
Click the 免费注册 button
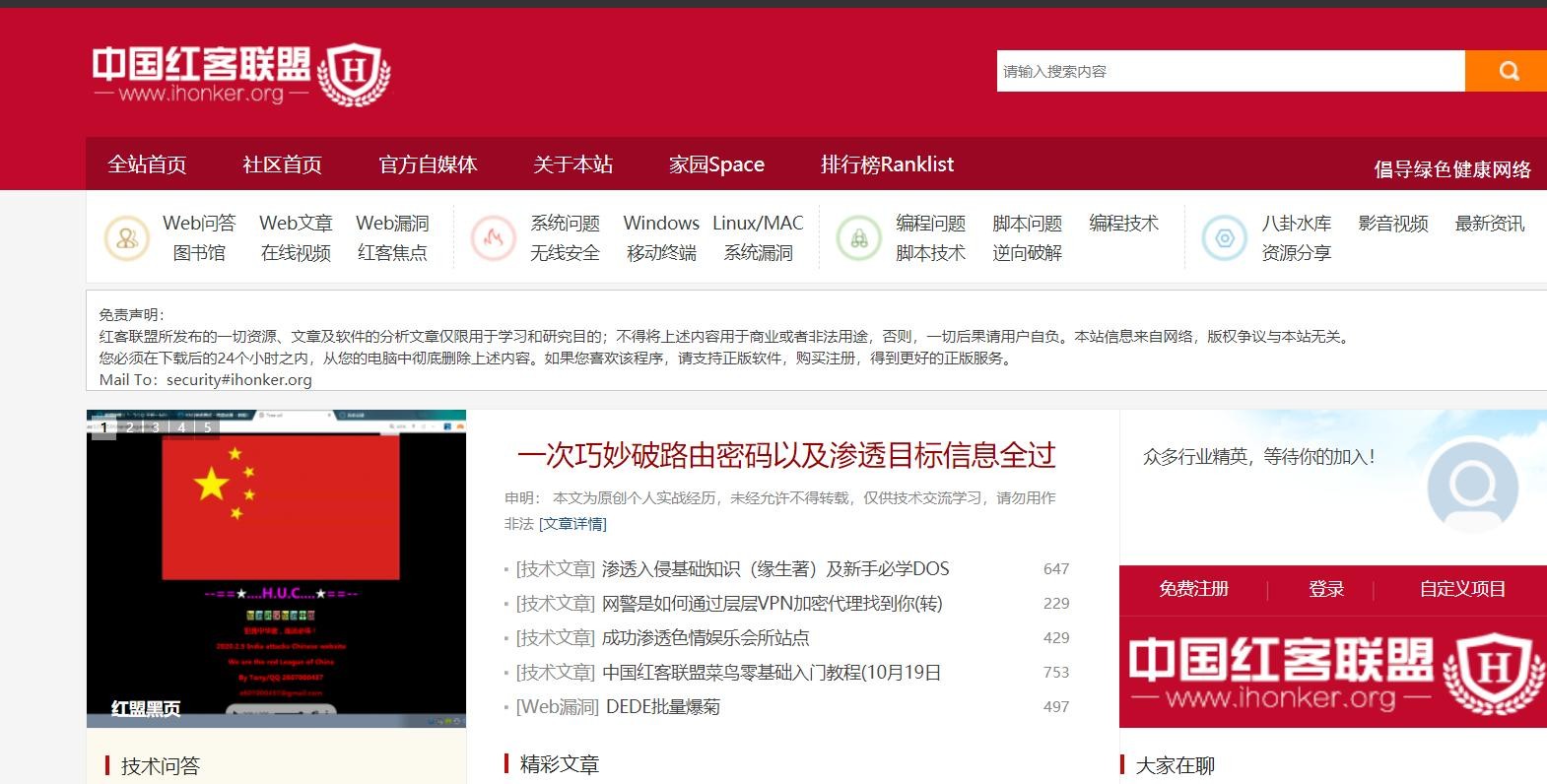[1193, 589]
